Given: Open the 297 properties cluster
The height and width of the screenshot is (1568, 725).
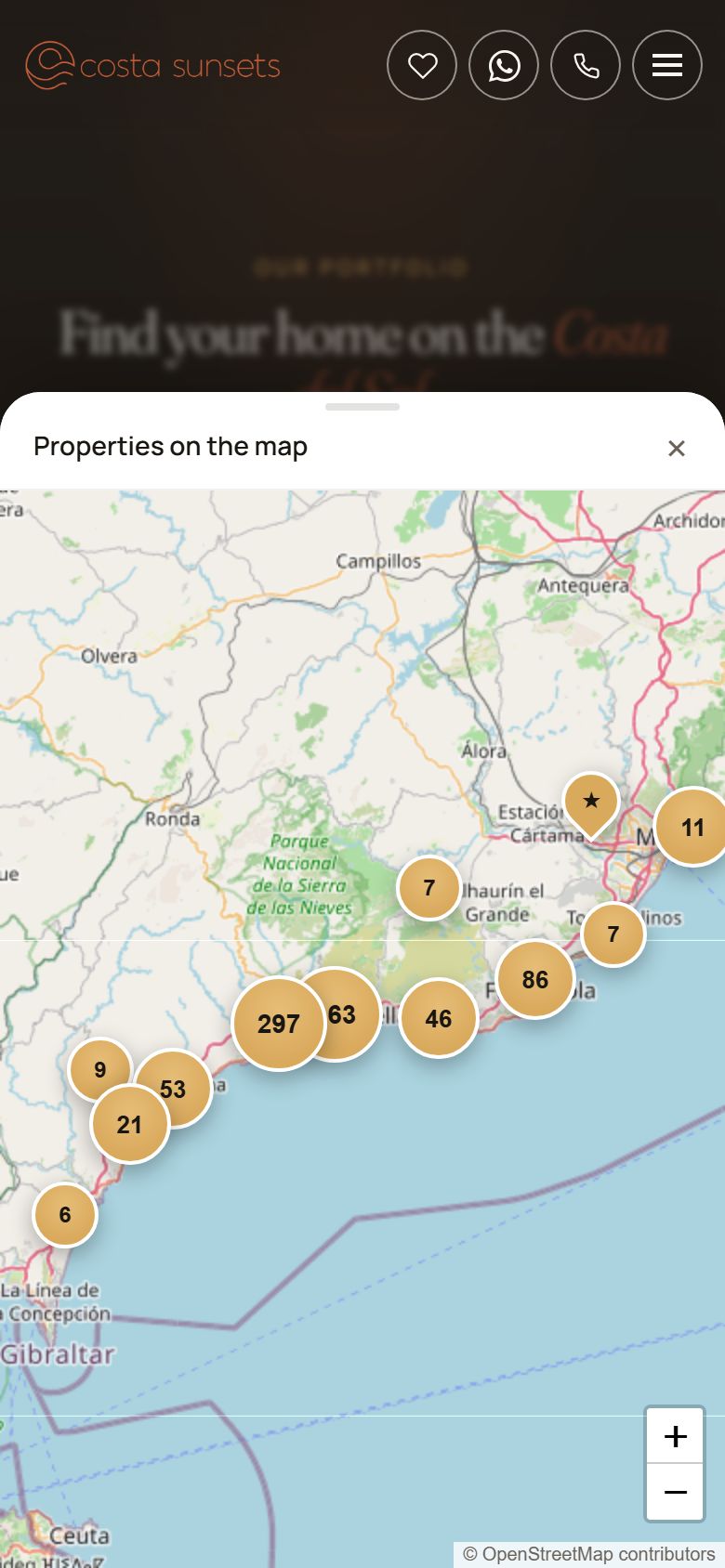Looking at the screenshot, I should (x=278, y=1024).
